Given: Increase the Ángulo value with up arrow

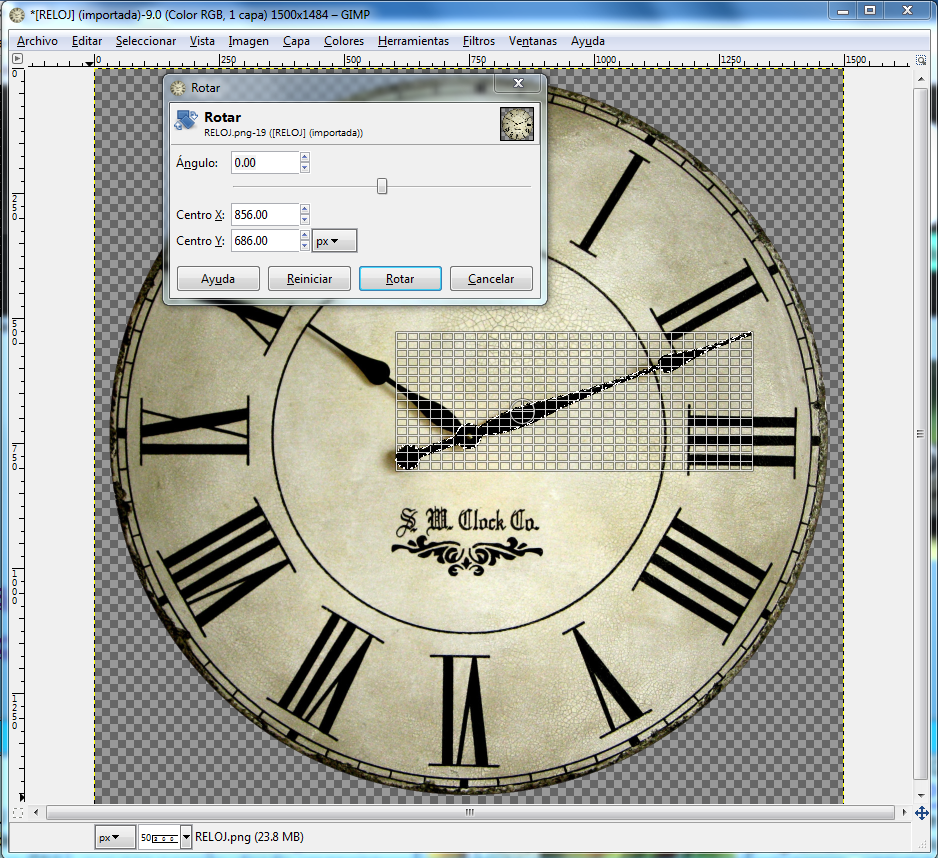Looking at the screenshot, I should click(x=305, y=157).
